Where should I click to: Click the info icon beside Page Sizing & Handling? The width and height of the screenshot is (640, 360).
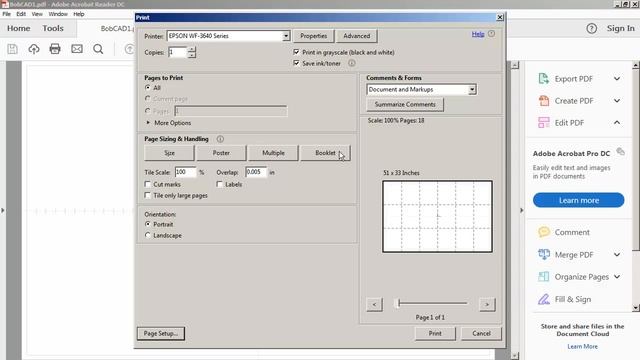coord(220,139)
